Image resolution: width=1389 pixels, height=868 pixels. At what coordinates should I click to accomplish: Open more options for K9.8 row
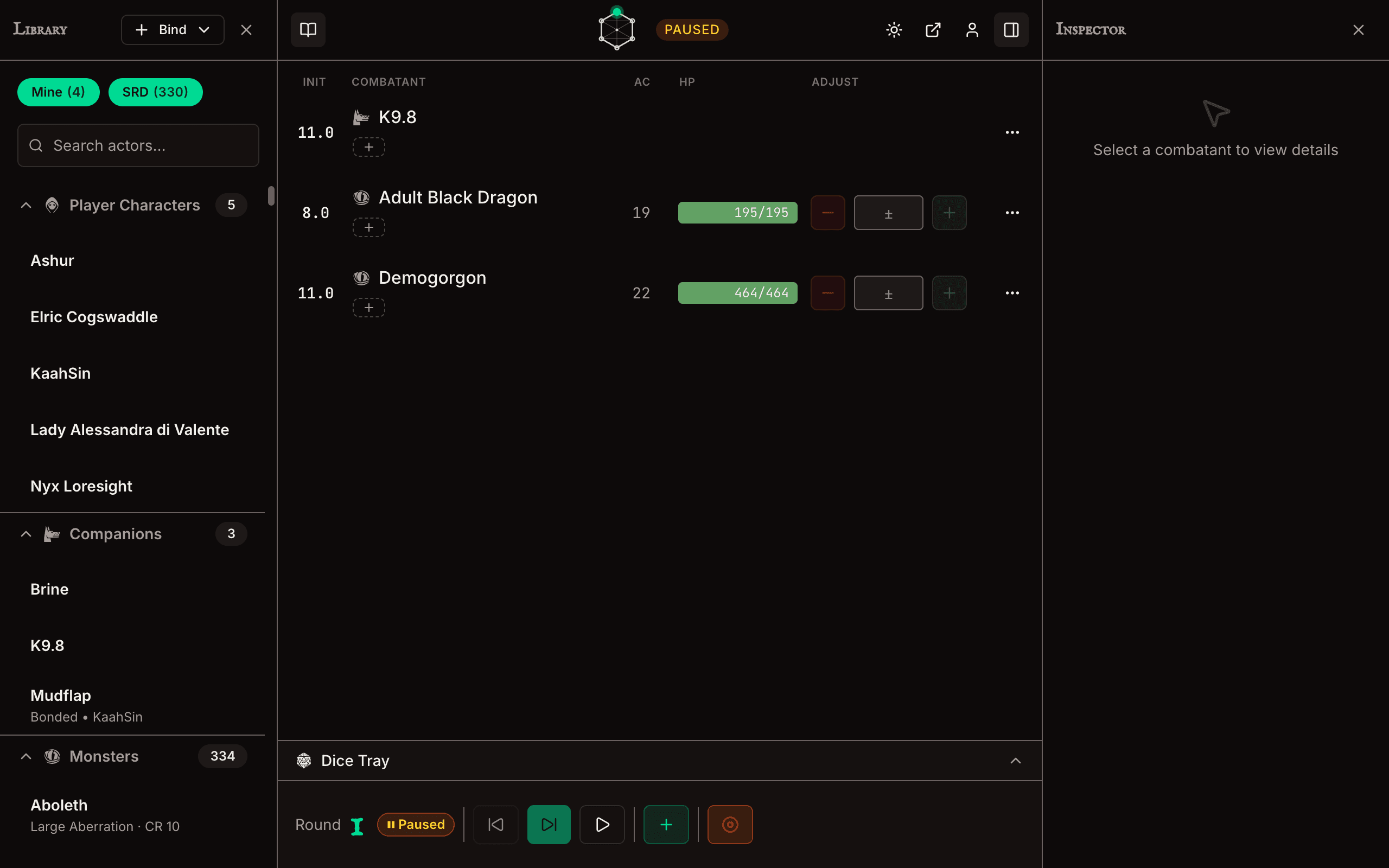pyautogui.click(x=1012, y=132)
